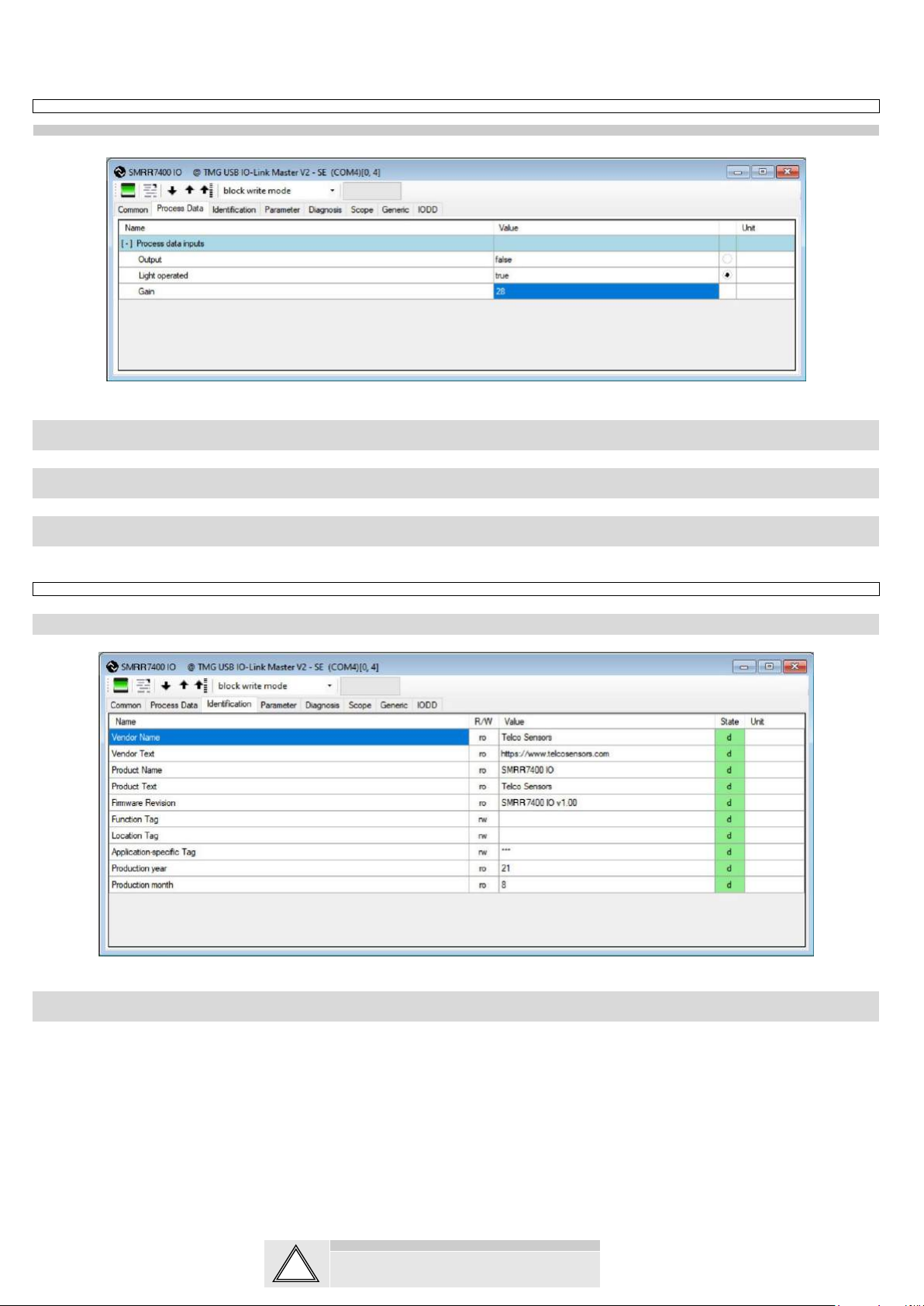Click the down arrow toolbar icon in the Process Data window
924x1306 pixels.
172,191
